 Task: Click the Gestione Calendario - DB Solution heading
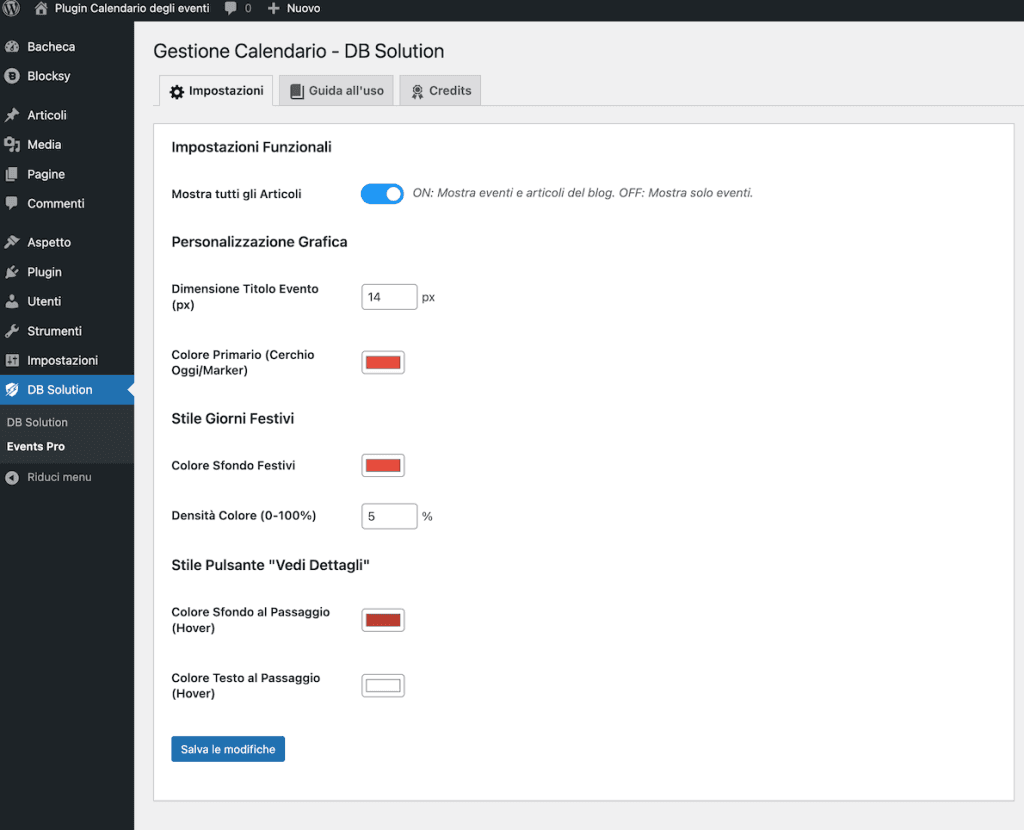tap(298, 51)
